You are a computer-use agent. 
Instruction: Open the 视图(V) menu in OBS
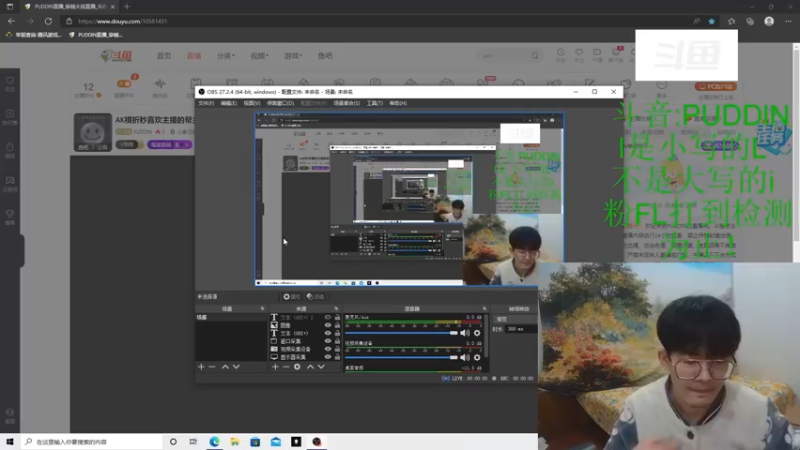click(x=252, y=103)
